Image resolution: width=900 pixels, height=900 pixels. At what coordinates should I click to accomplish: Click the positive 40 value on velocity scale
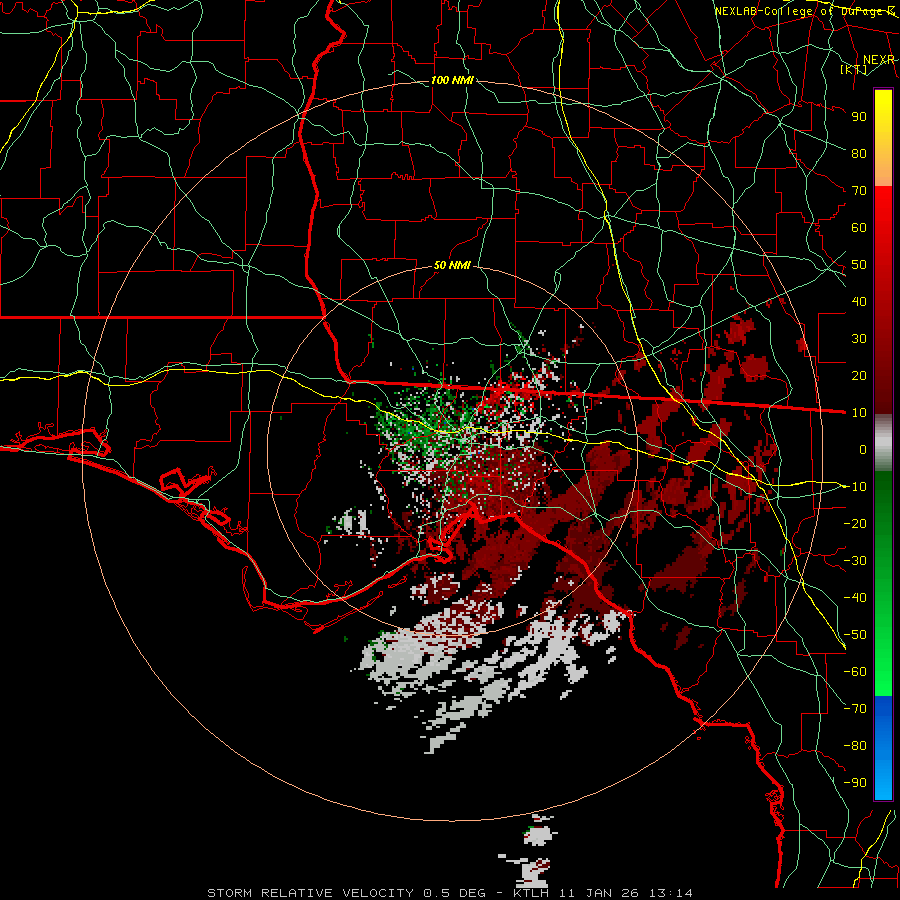click(x=859, y=301)
